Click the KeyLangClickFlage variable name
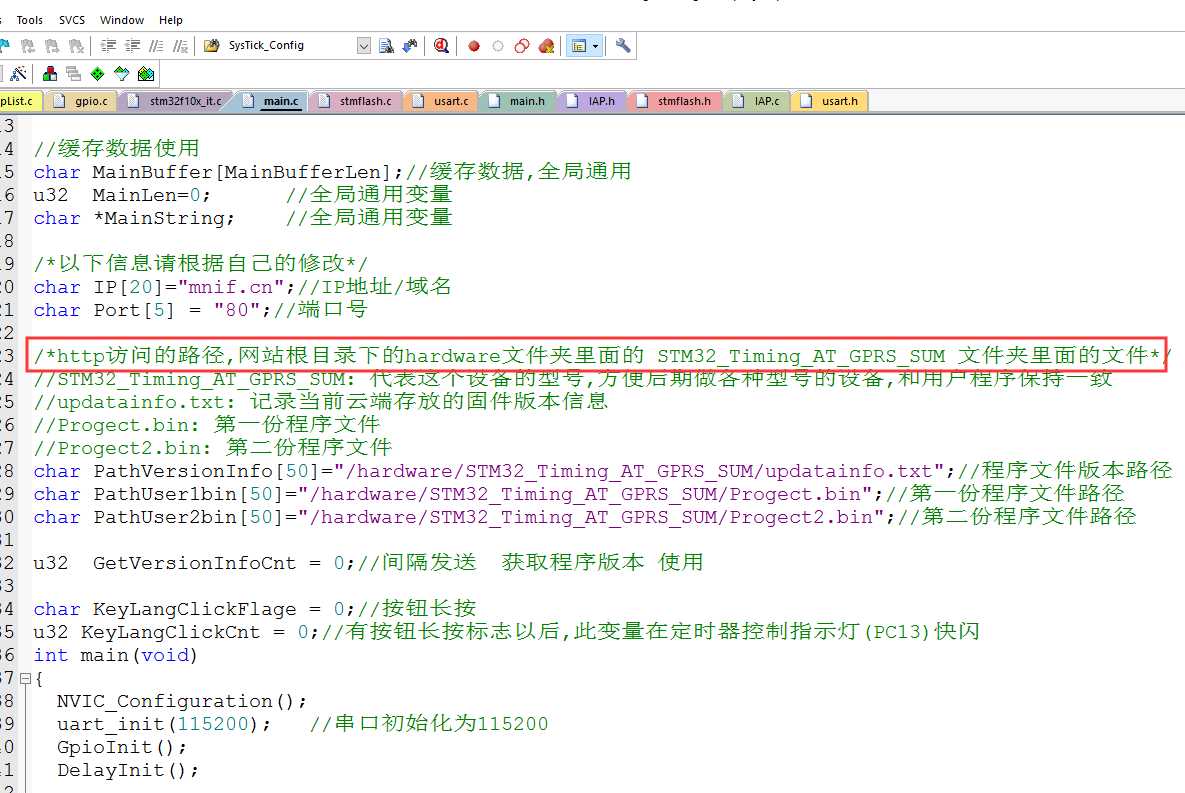1185x793 pixels. [x=194, y=609]
